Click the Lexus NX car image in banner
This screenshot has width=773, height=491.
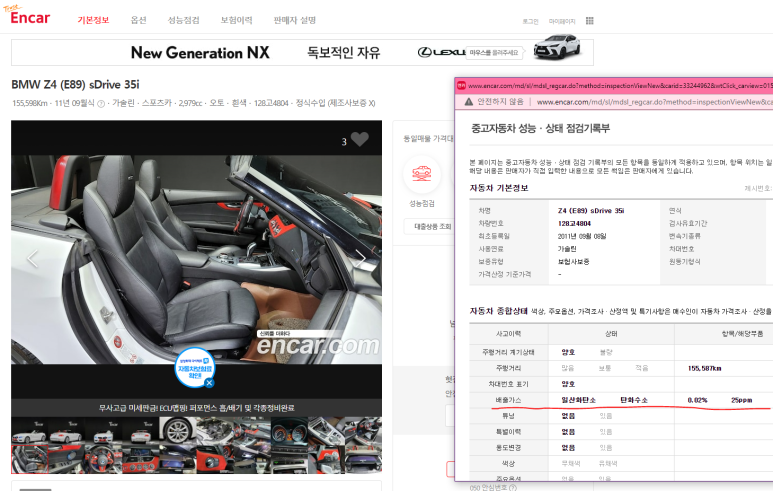(x=557, y=47)
